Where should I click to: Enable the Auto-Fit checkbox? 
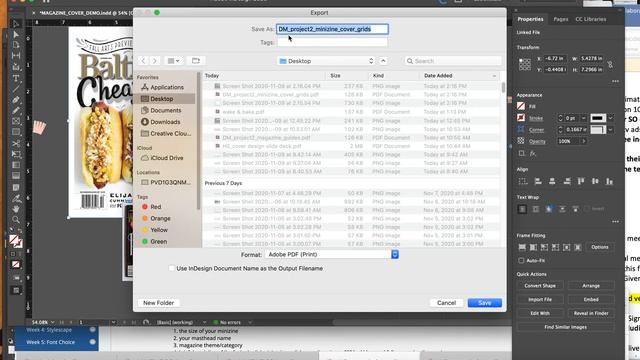521,260
